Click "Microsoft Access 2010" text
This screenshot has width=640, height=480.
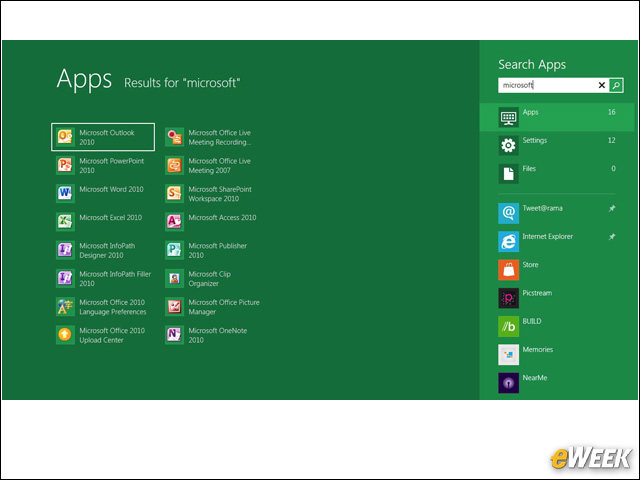[222, 218]
